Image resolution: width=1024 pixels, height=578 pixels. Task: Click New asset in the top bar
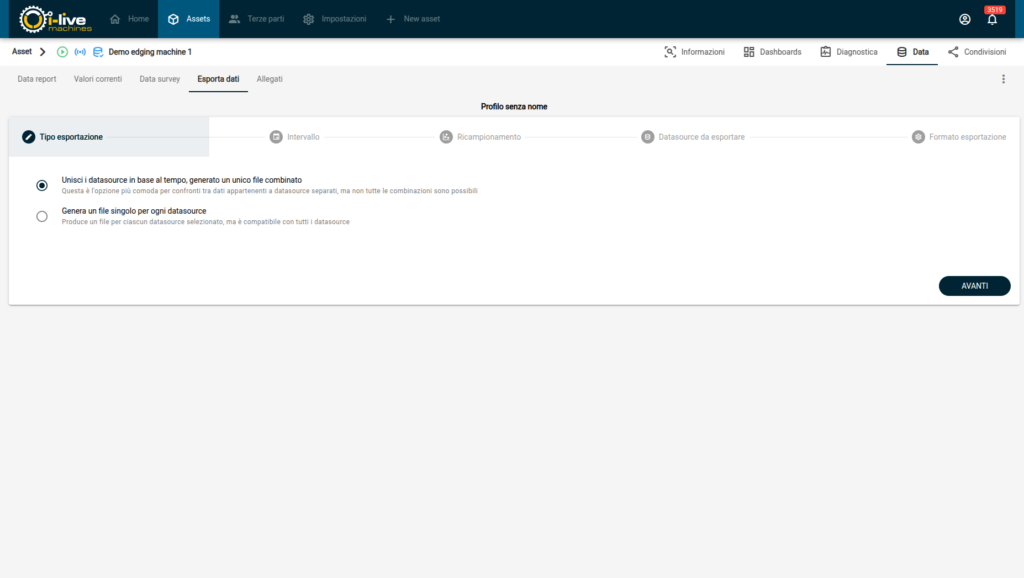412,19
